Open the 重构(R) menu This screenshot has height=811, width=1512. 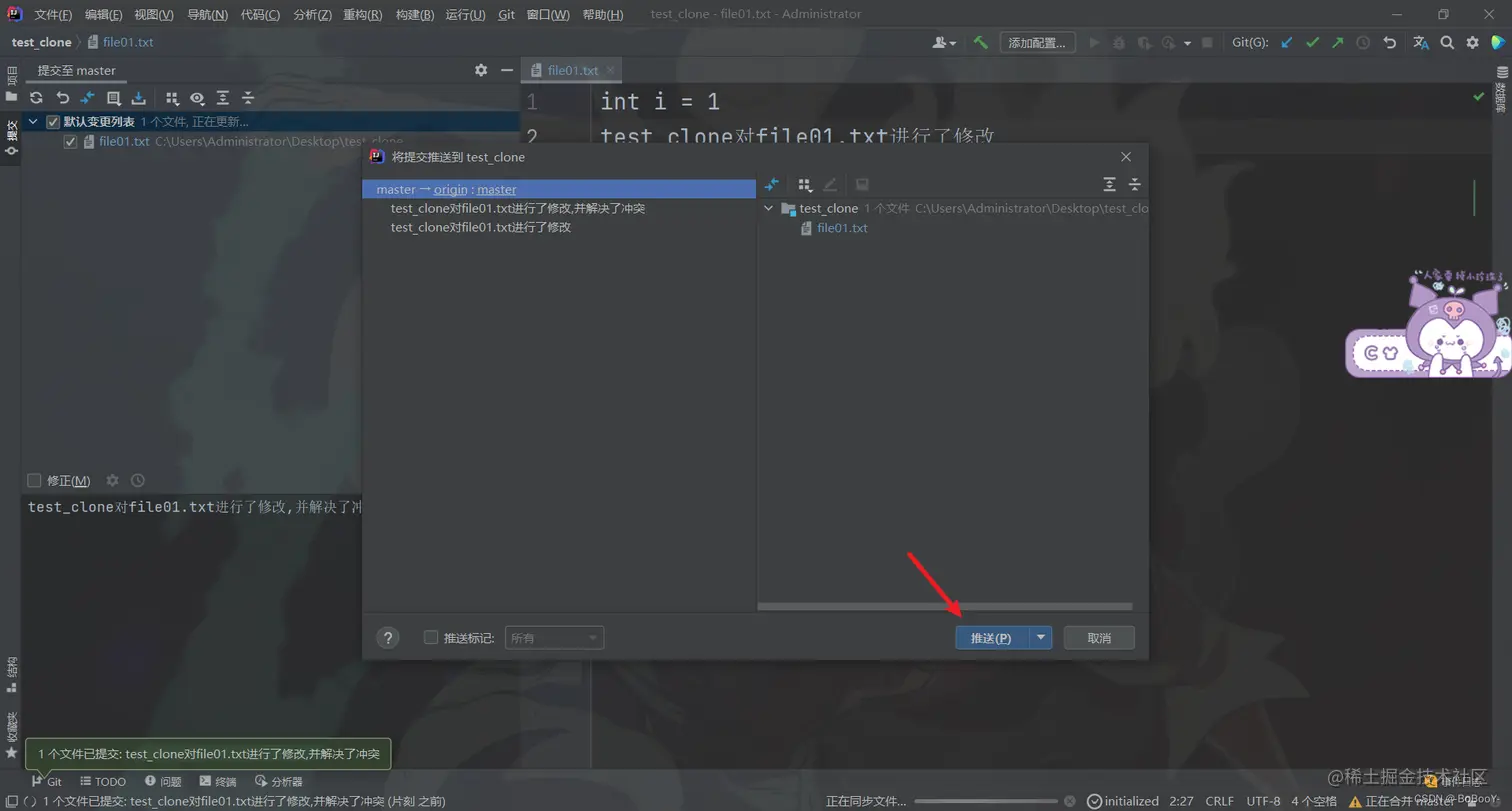[362, 15]
